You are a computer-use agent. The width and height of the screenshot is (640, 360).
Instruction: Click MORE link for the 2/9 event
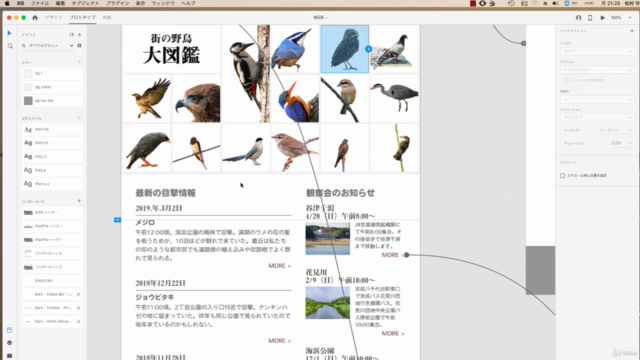[x=393, y=333]
